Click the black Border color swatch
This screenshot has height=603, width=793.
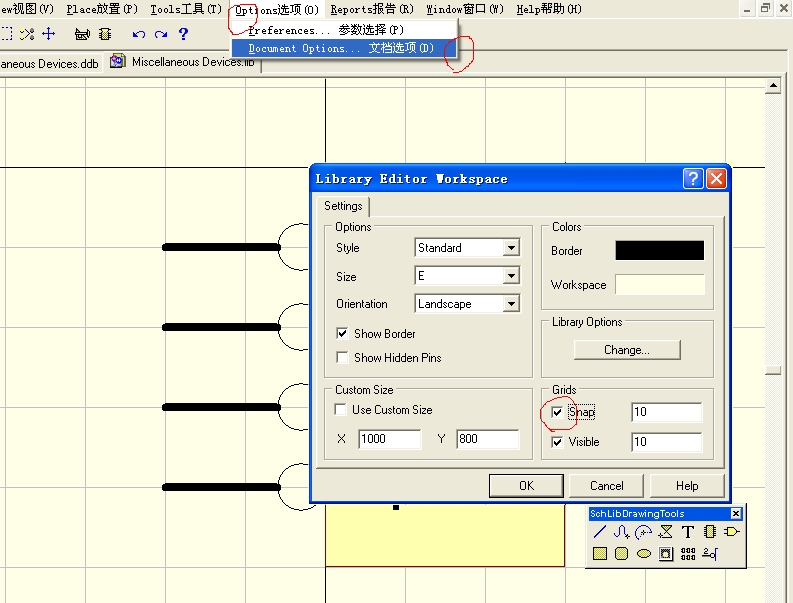click(x=659, y=251)
